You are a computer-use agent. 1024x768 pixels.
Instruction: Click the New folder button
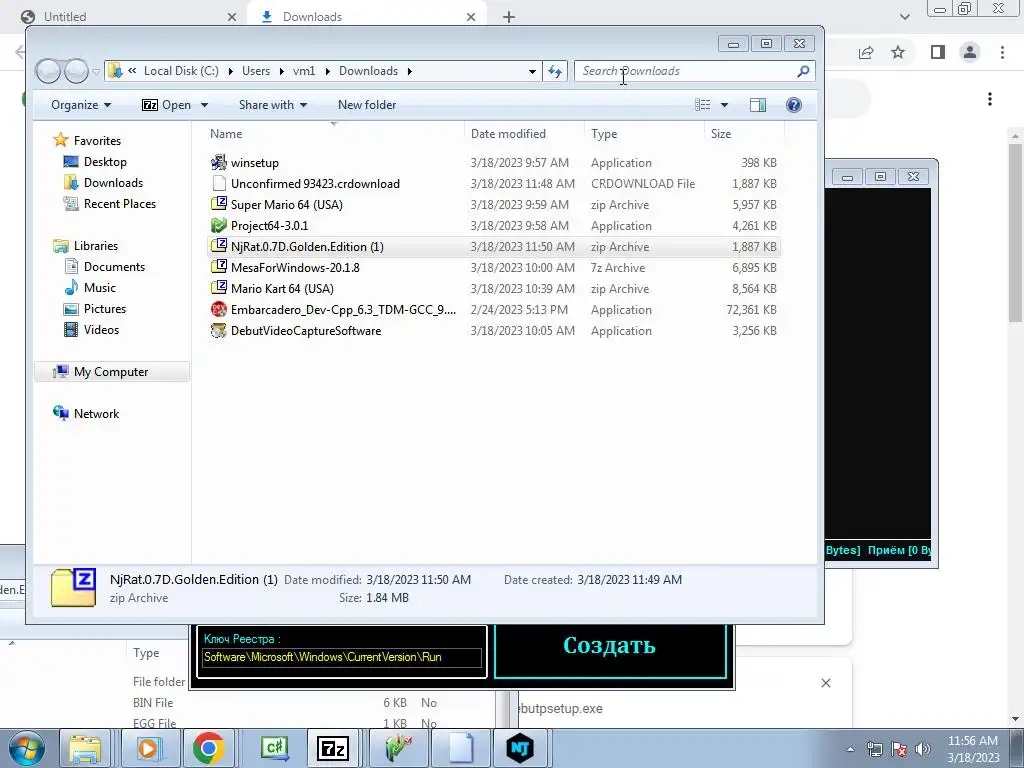(367, 105)
